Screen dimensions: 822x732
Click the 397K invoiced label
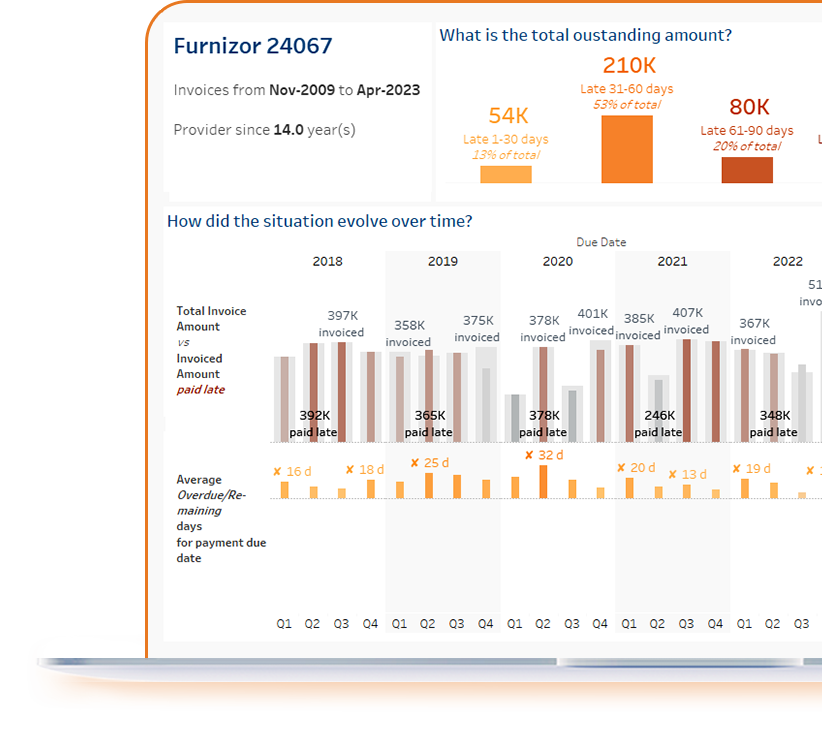point(341,322)
